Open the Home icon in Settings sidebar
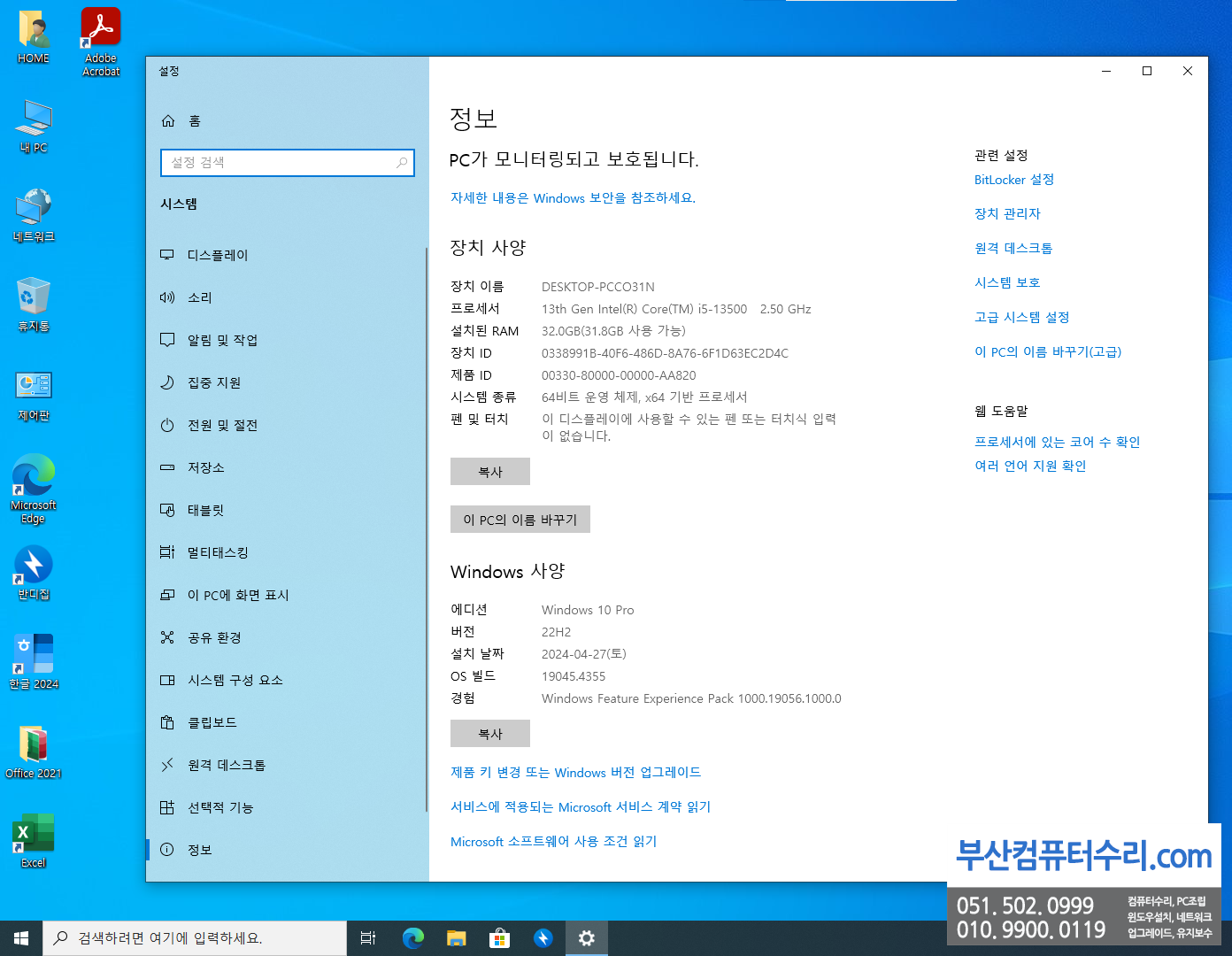1232x956 pixels. pos(168,120)
